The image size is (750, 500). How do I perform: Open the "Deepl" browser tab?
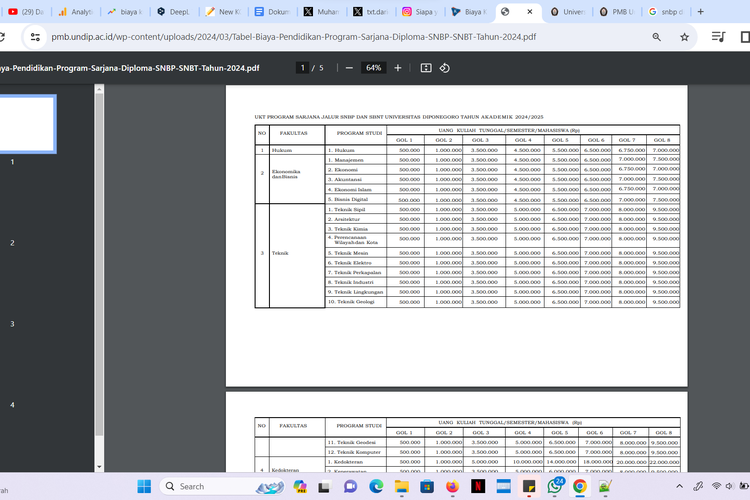pos(174,11)
